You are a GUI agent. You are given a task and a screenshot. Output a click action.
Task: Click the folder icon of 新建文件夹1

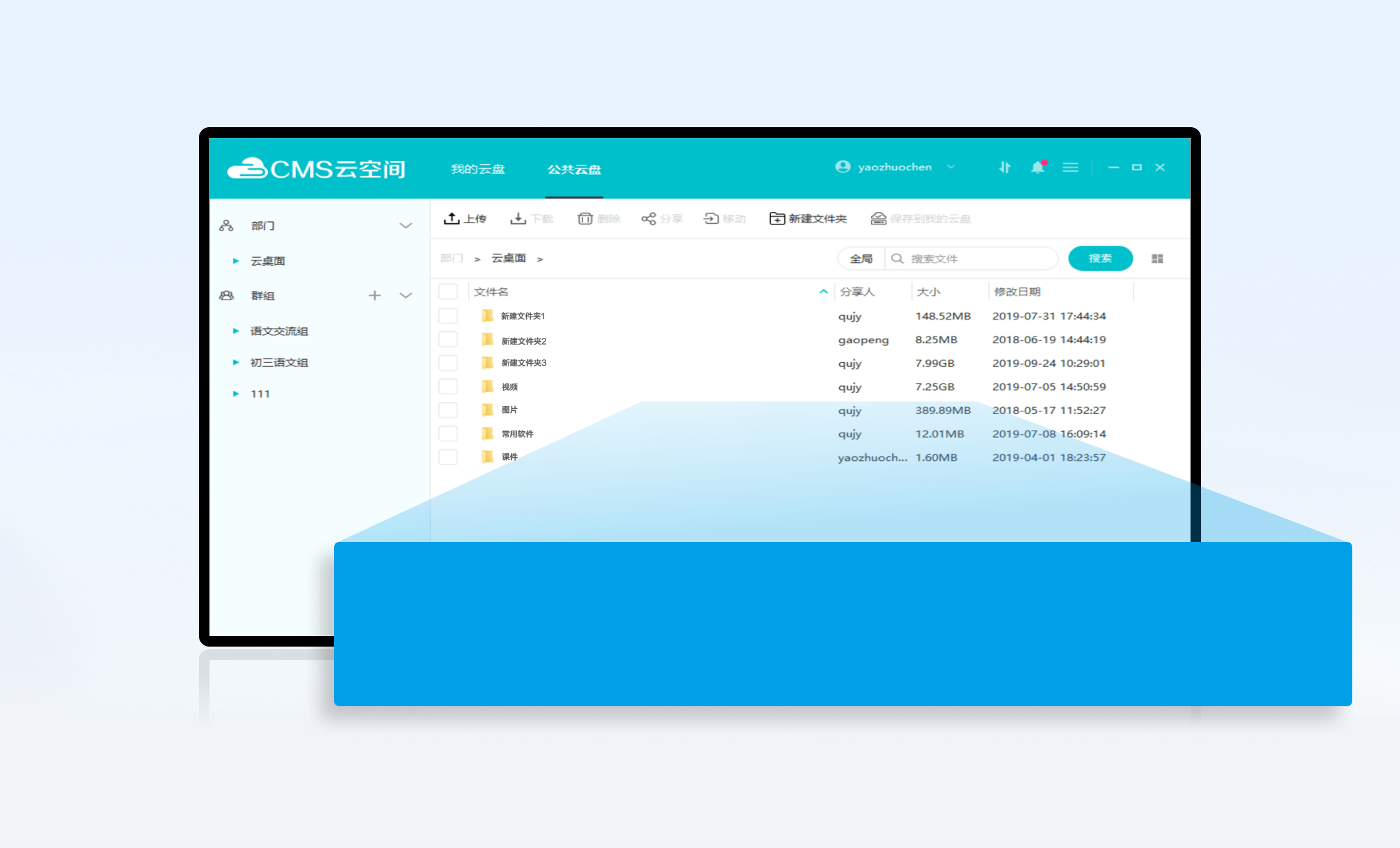pos(487,315)
